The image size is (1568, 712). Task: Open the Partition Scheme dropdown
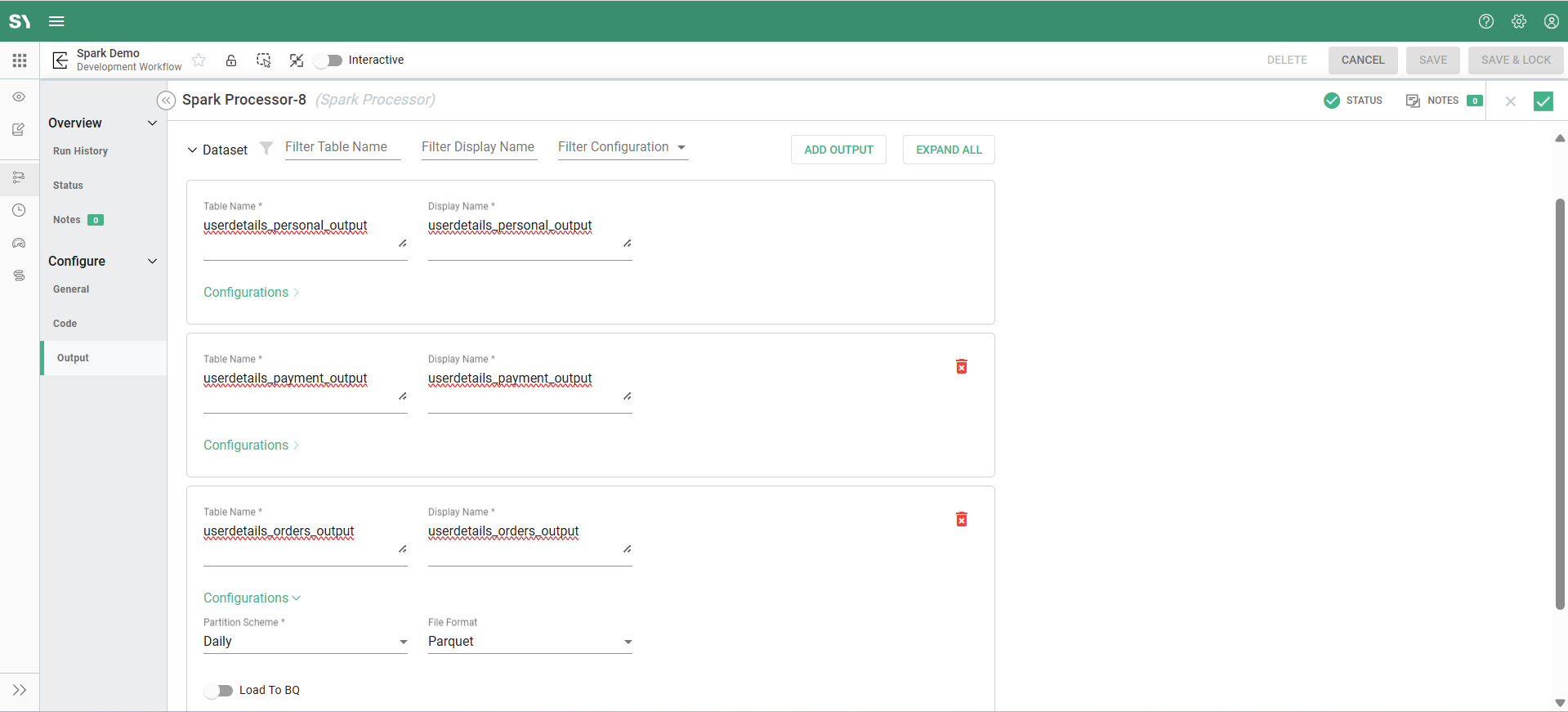305,642
